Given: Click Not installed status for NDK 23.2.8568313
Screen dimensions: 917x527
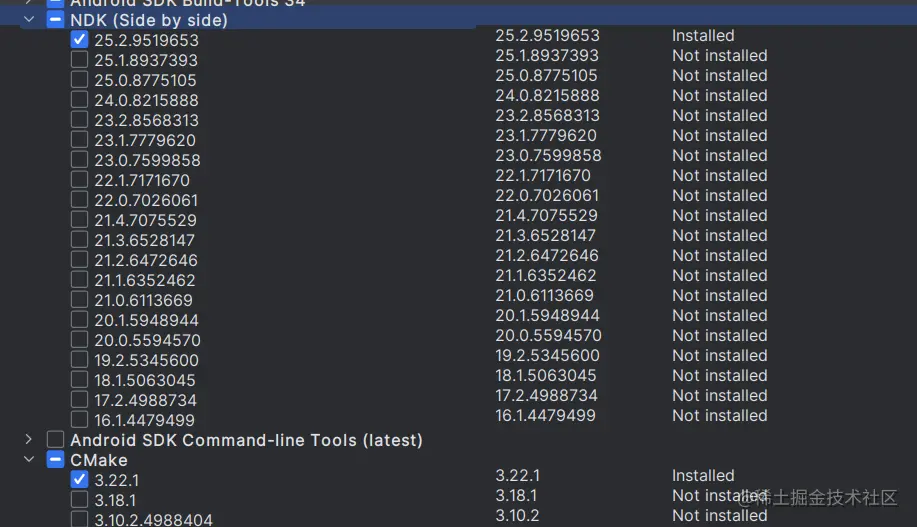Looking at the screenshot, I should tap(719, 115).
